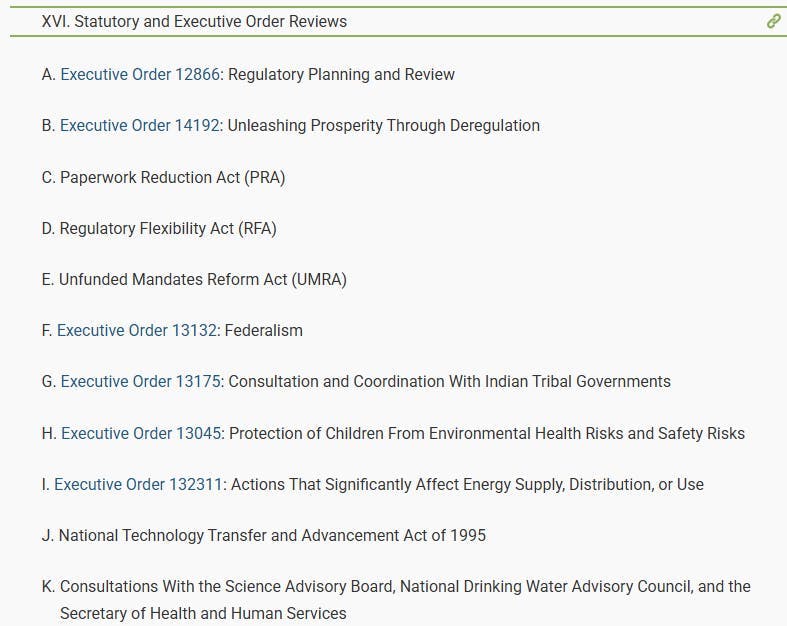
Task: Select 'D. Regulatory Flexibility Act (RFA)' entry
Action: (159, 229)
